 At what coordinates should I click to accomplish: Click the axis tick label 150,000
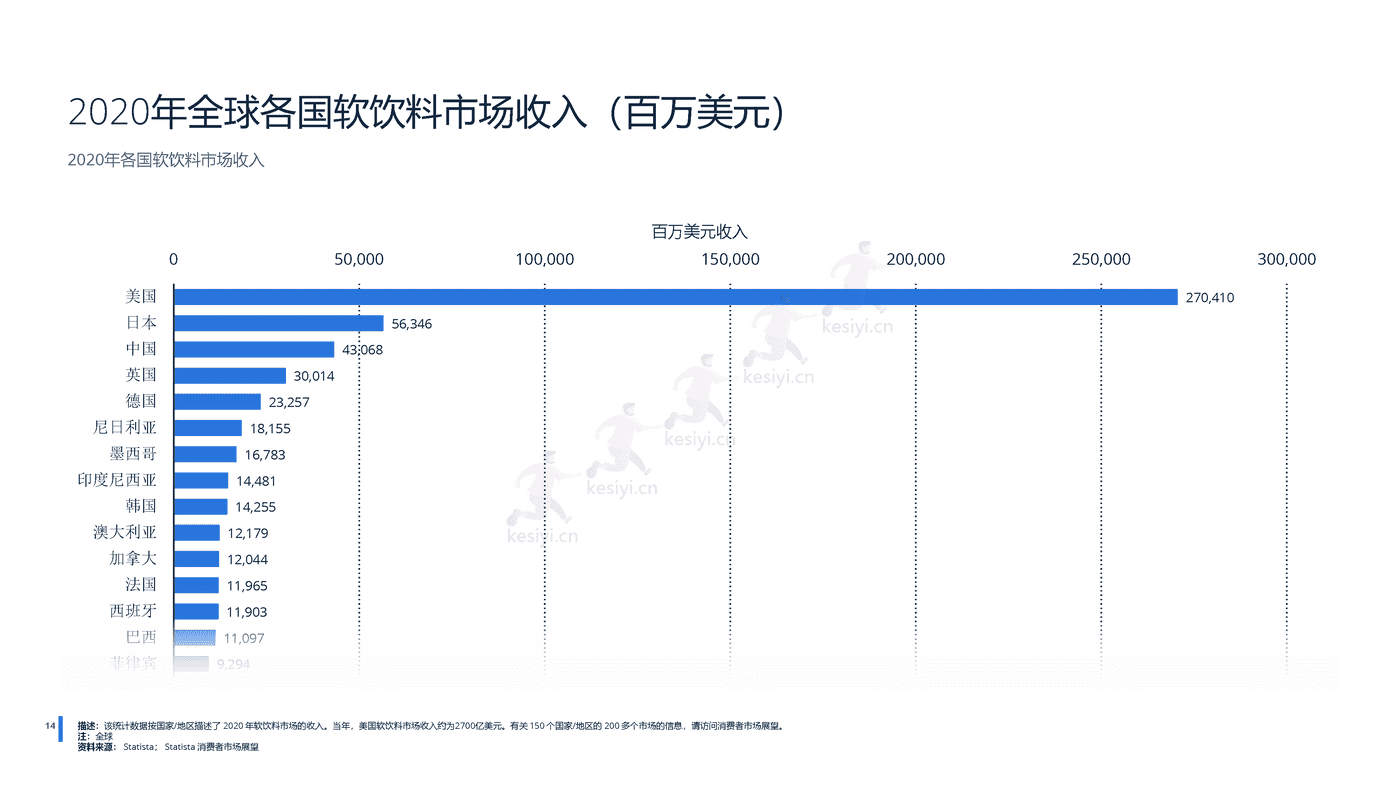(730, 260)
